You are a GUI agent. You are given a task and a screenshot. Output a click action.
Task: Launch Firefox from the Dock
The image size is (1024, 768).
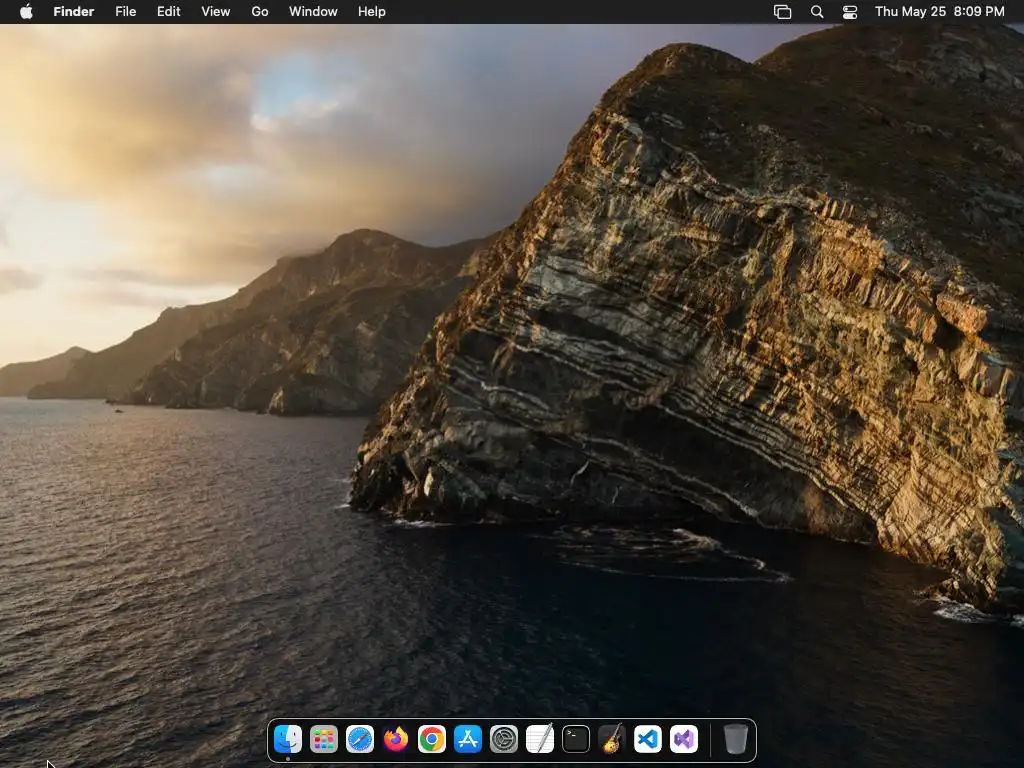[x=396, y=739]
